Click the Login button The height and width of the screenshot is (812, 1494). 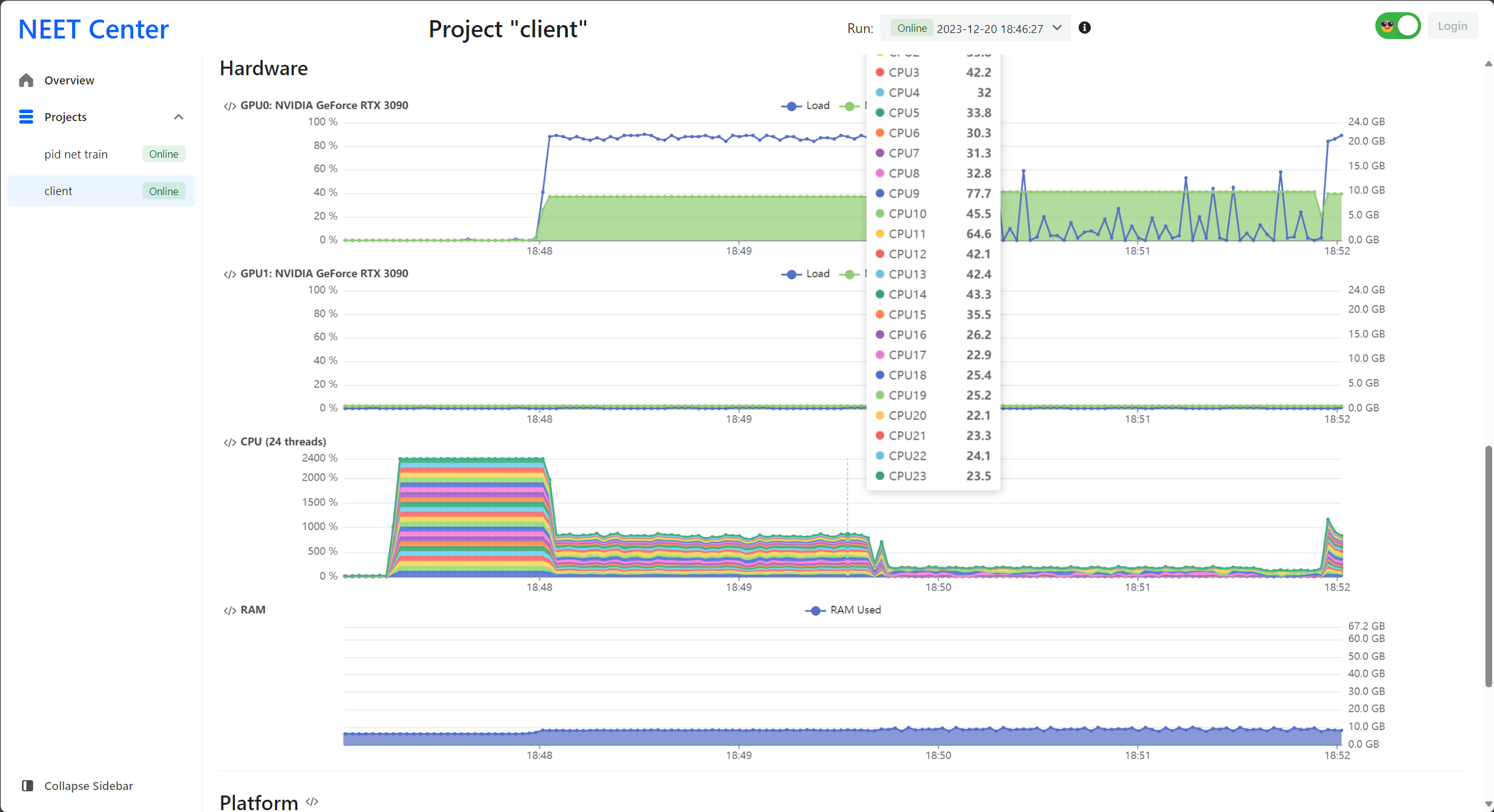[x=1452, y=26]
